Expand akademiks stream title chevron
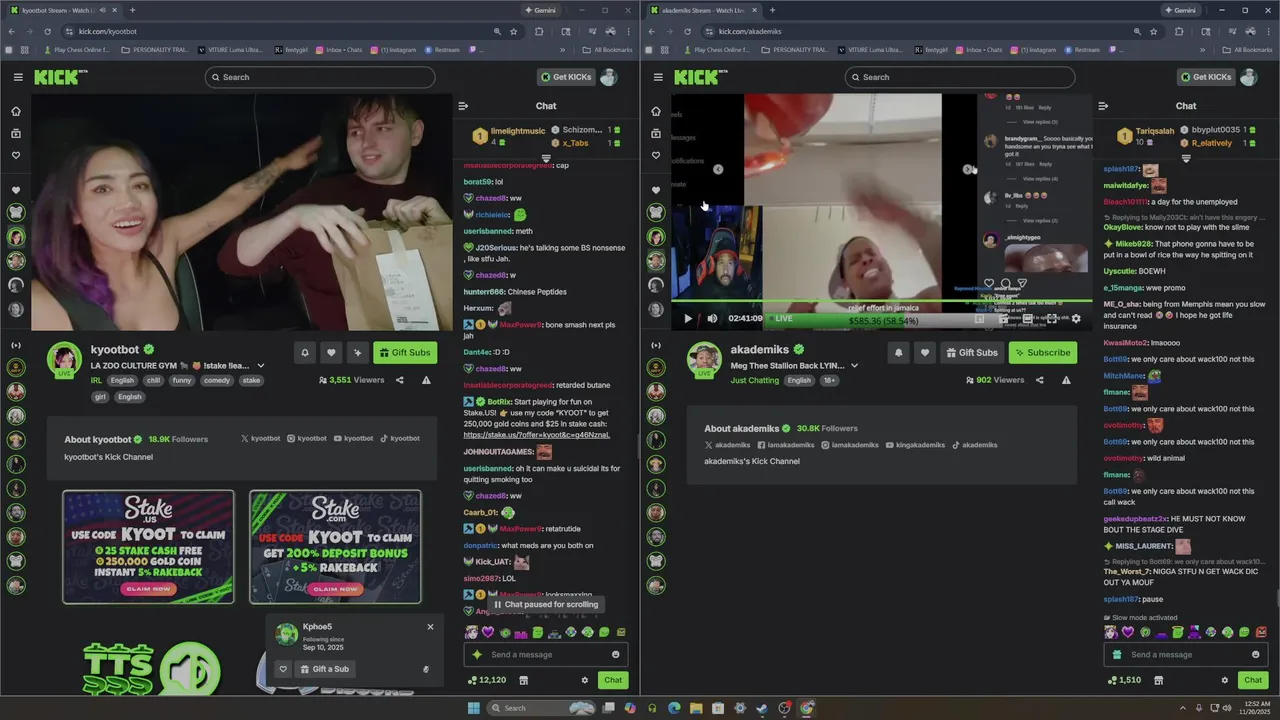 tap(854, 366)
